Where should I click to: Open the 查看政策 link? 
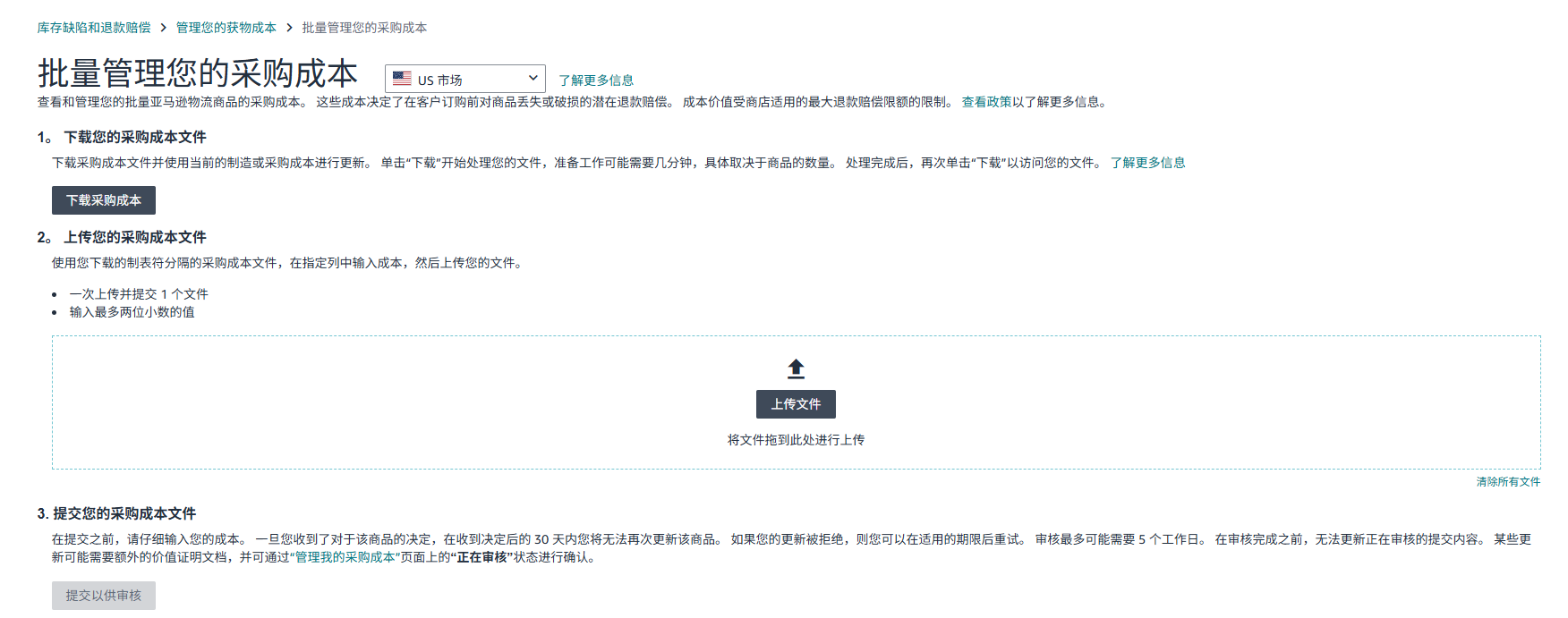pos(986,102)
